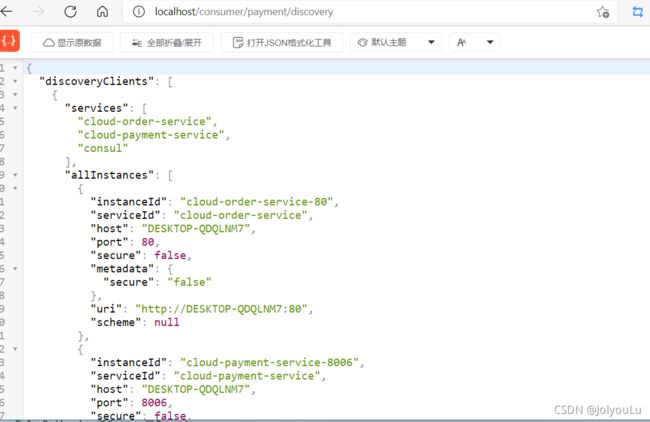
Task: Add page to favorites star icon
Action: (x=603, y=12)
